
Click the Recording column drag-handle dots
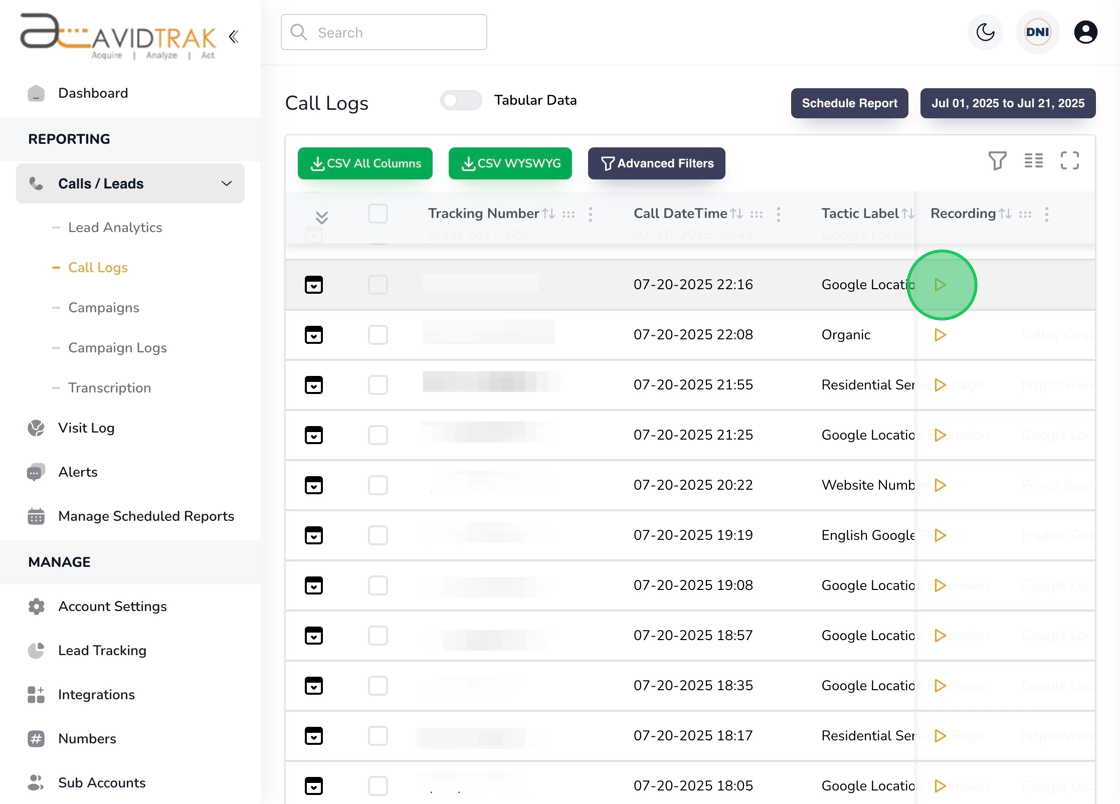[1025, 214]
